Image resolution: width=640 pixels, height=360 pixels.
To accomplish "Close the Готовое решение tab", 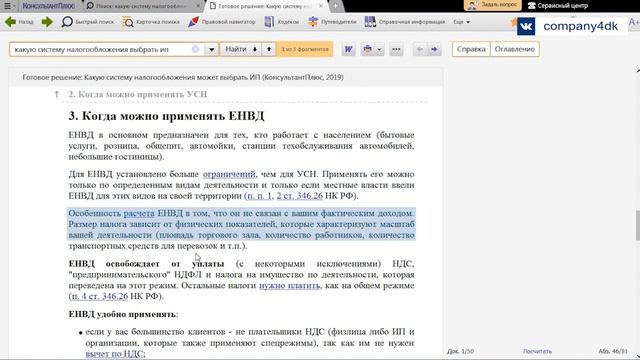I will pos(321,6).
